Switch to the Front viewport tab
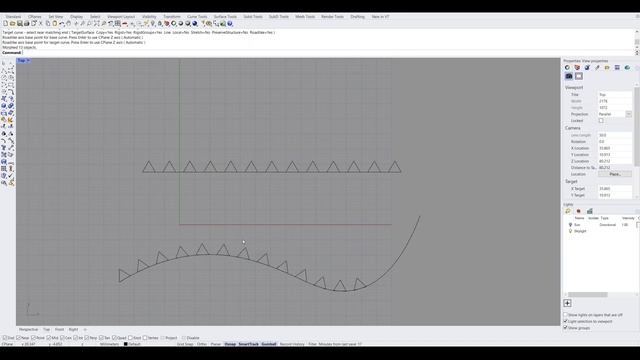 coord(60,329)
